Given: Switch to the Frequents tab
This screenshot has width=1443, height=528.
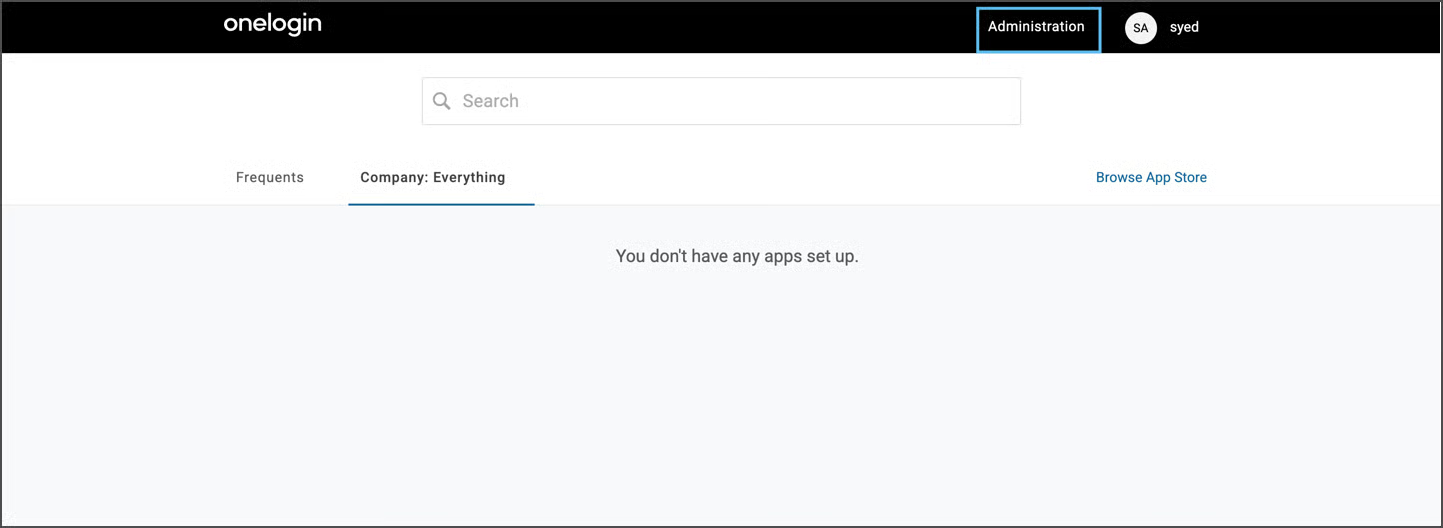Looking at the screenshot, I should [x=270, y=178].
